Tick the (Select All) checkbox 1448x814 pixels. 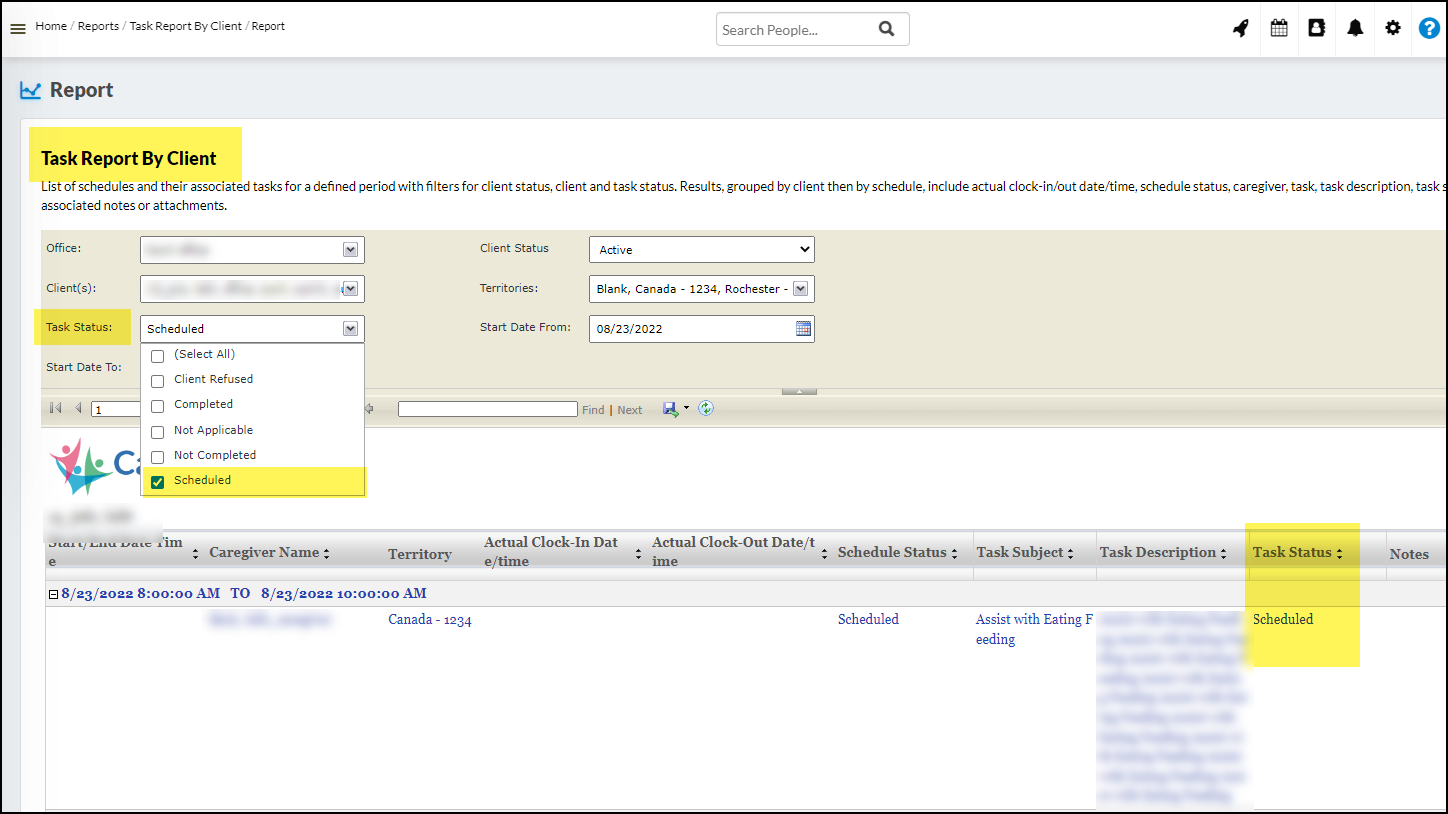(x=157, y=355)
